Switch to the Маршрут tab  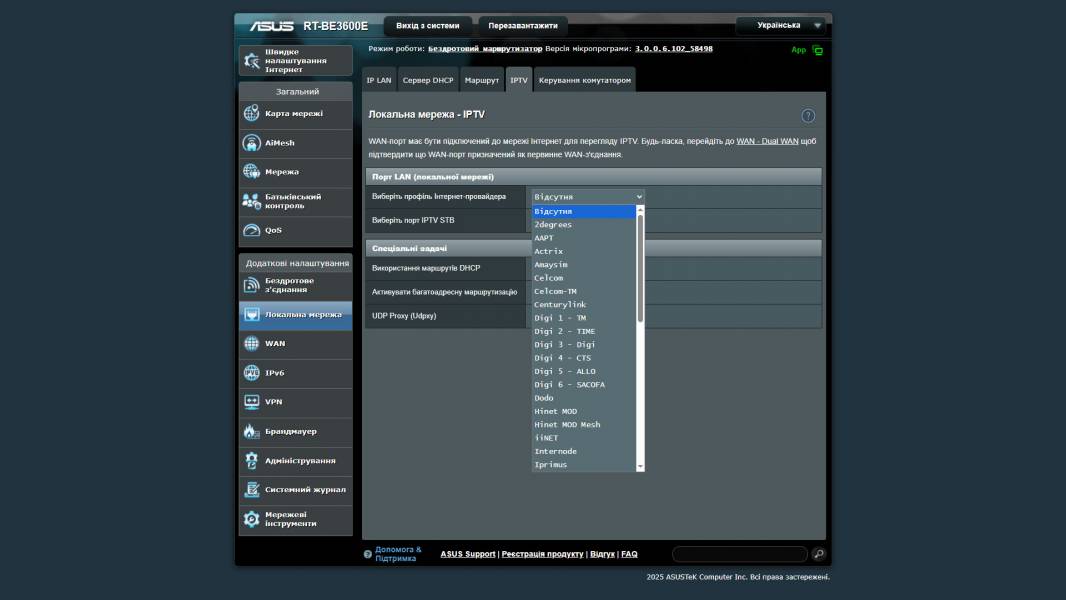click(x=481, y=80)
